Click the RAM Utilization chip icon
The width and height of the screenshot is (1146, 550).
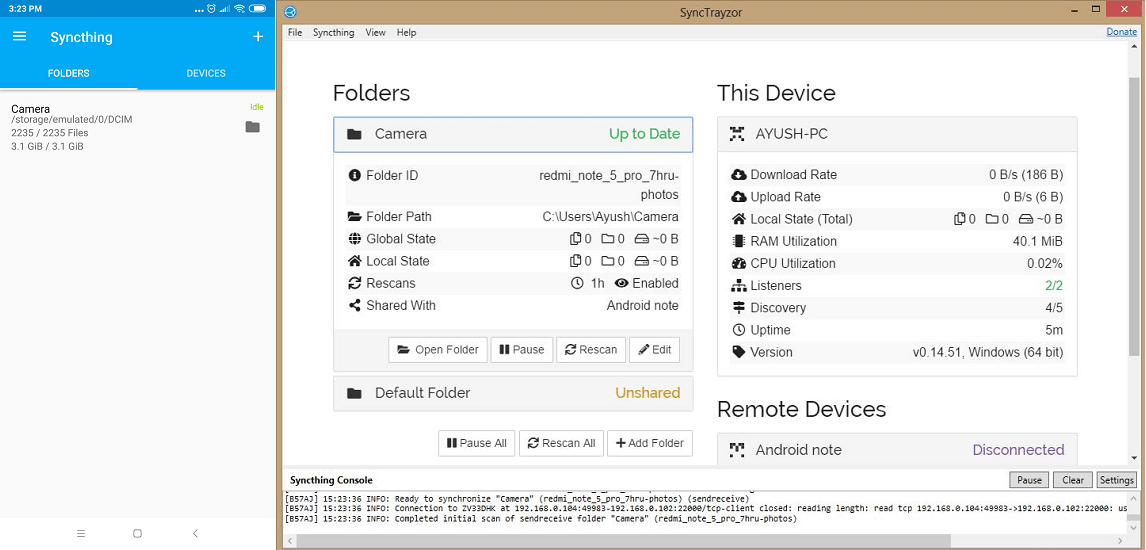click(x=738, y=241)
